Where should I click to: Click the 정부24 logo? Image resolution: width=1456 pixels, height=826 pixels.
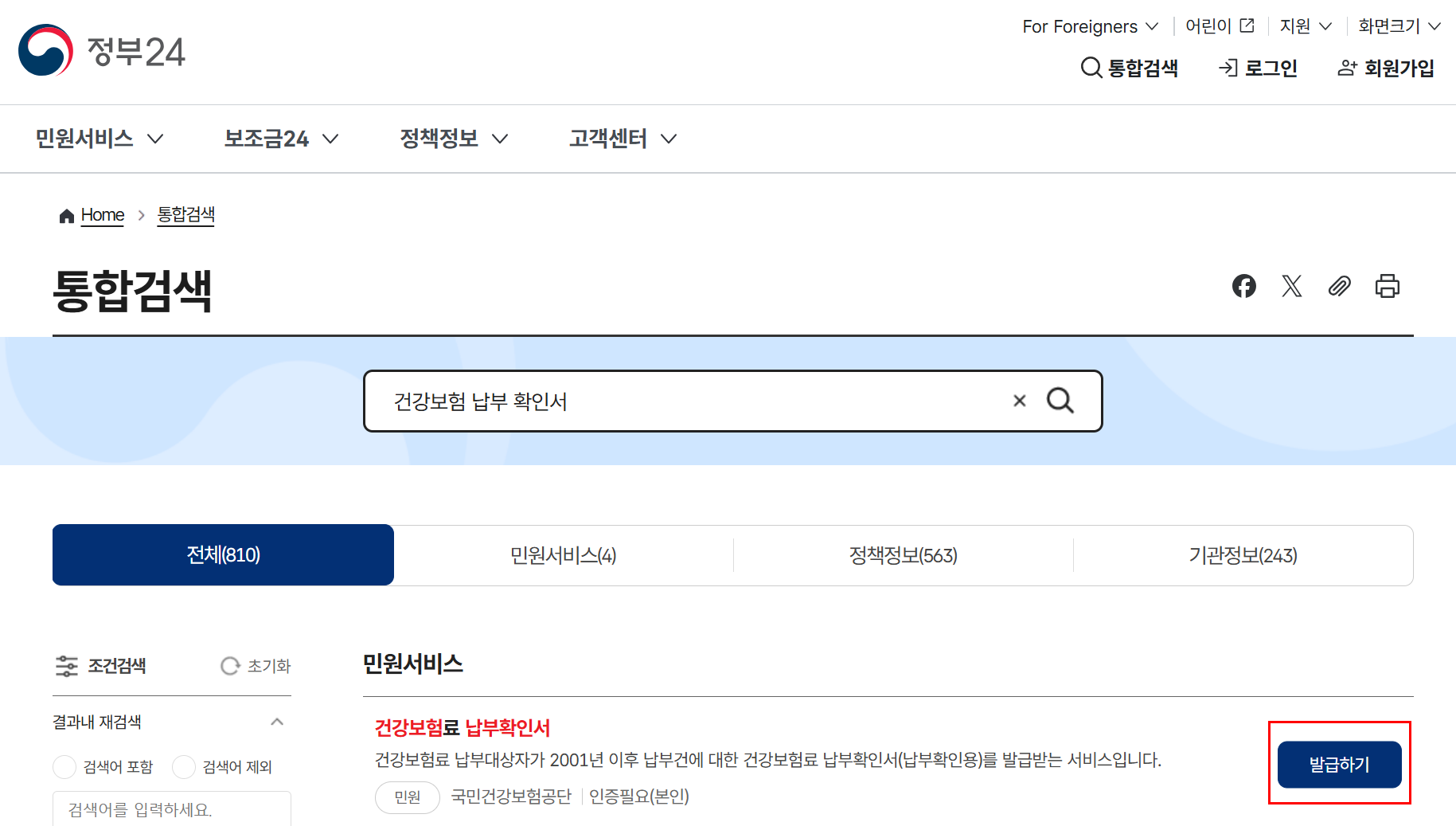tap(102, 51)
